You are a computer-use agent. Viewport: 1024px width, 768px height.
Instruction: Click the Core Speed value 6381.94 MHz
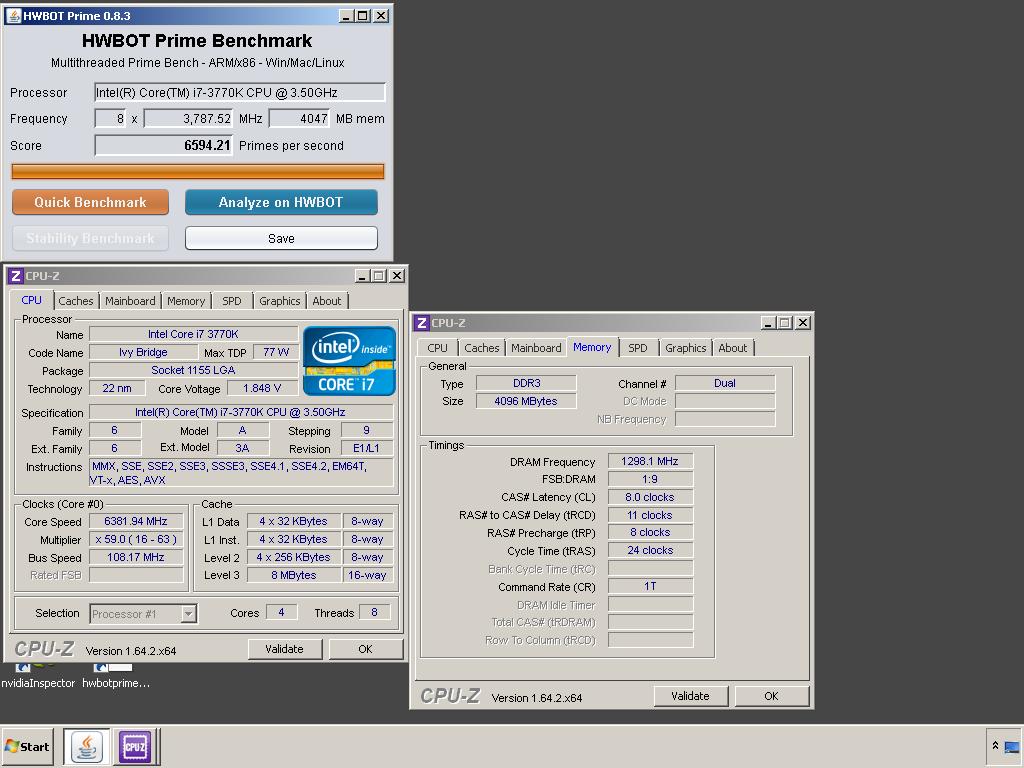pyautogui.click(x=136, y=521)
